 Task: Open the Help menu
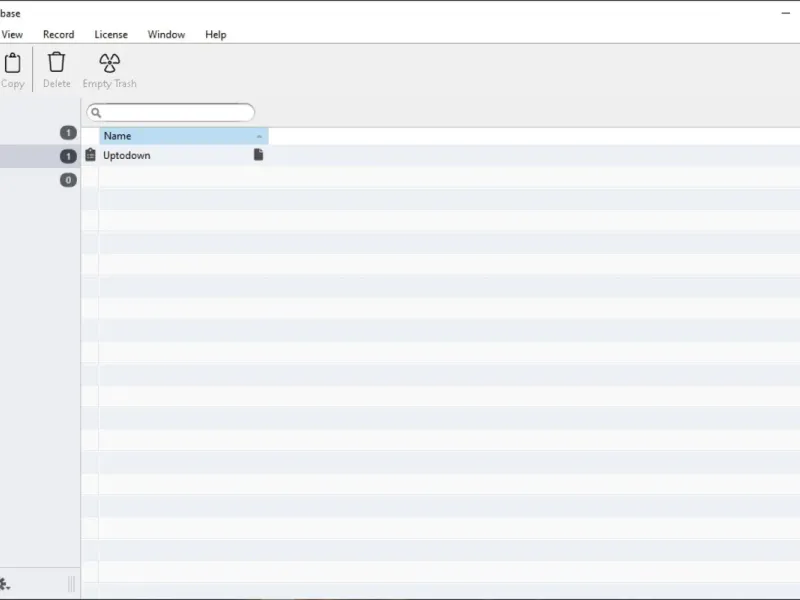click(216, 35)
